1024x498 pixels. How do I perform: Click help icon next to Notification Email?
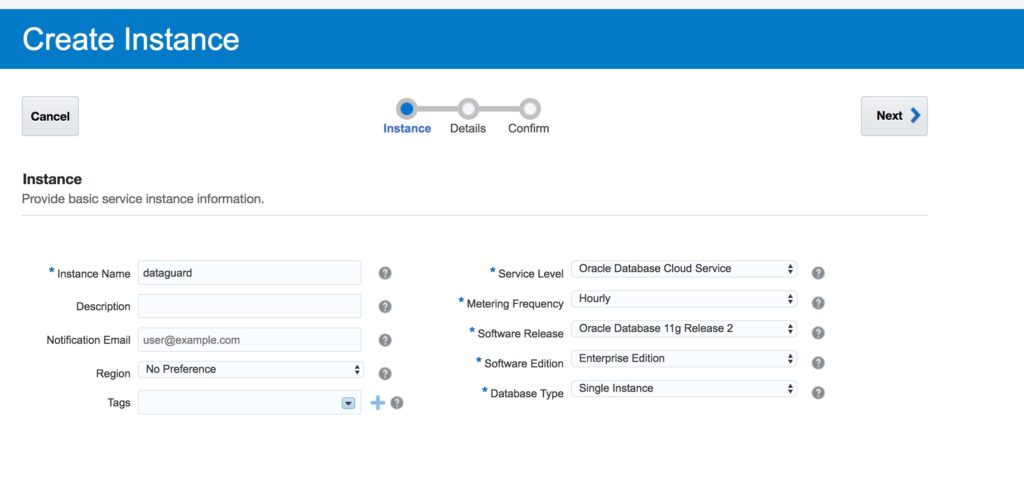tap(385, 340)
